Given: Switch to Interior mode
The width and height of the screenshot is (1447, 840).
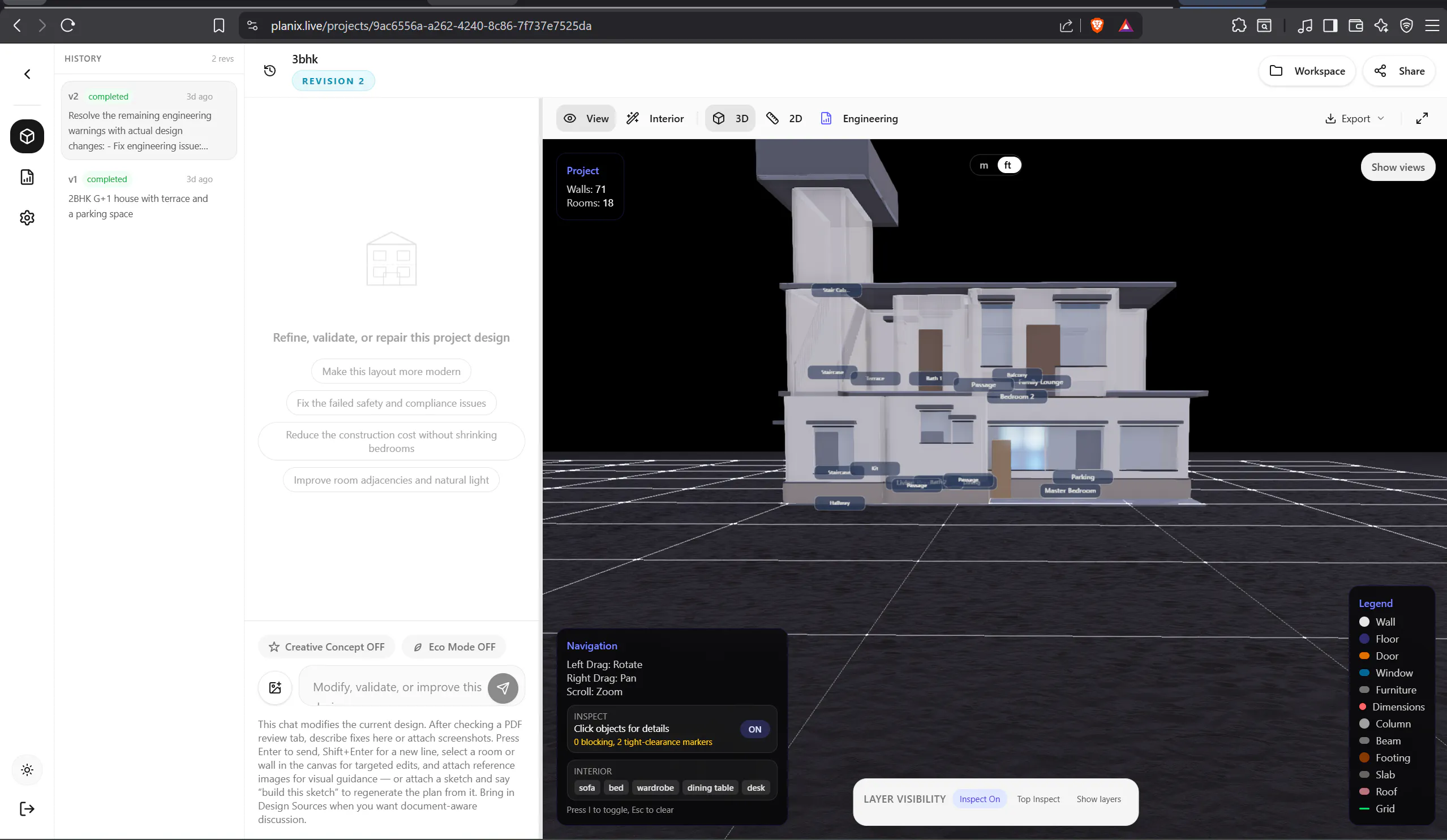Looking at the screenshot, I should coord(655,118).
